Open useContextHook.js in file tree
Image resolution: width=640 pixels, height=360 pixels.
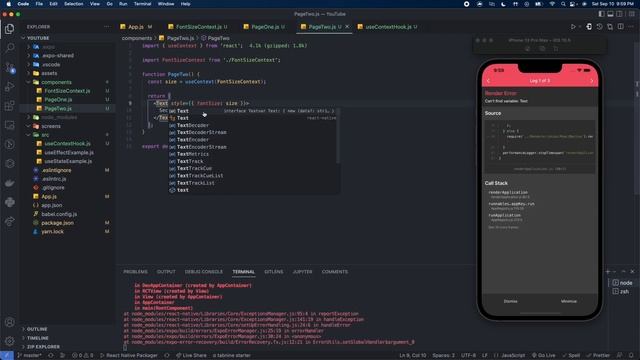click(x=67, y=144)
